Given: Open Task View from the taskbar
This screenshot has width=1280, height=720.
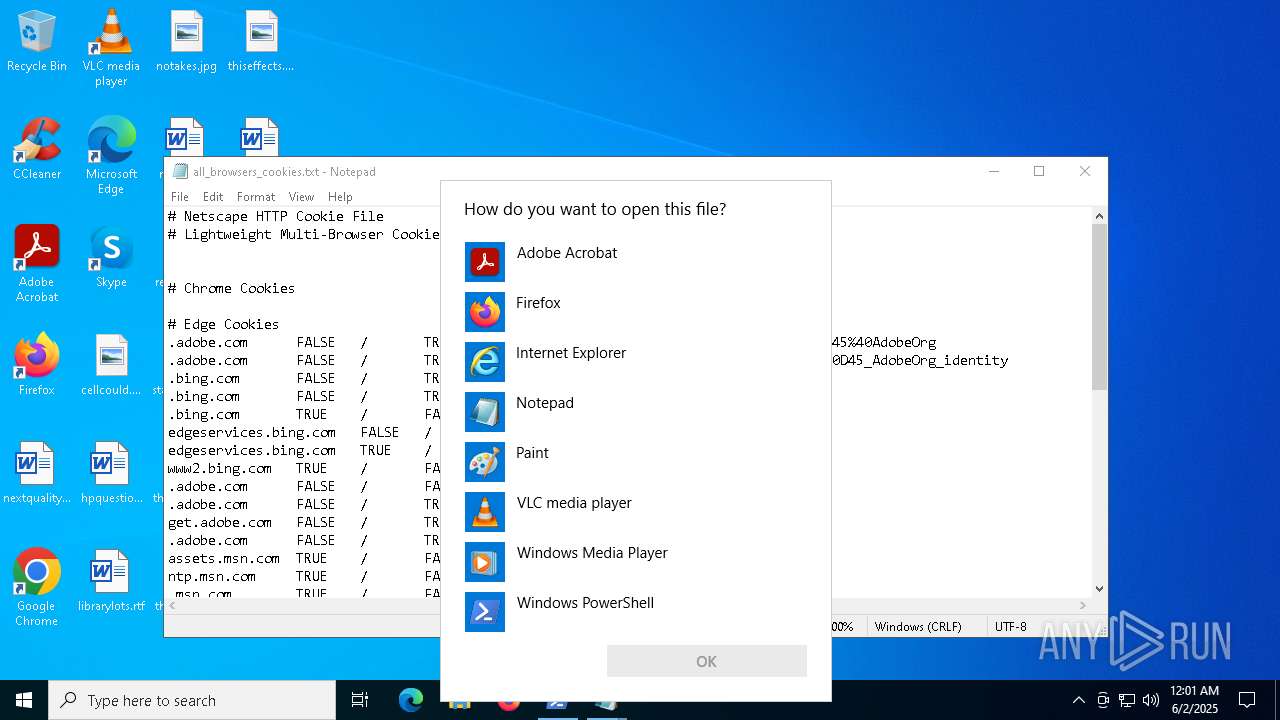Looking at the screenshot, I should pyautogui.click(x=360, y=700).
